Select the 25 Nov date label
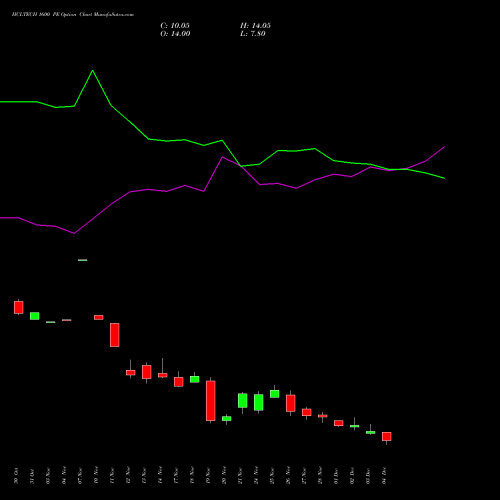This screenshot has height=500, width=500. point(272,476)
